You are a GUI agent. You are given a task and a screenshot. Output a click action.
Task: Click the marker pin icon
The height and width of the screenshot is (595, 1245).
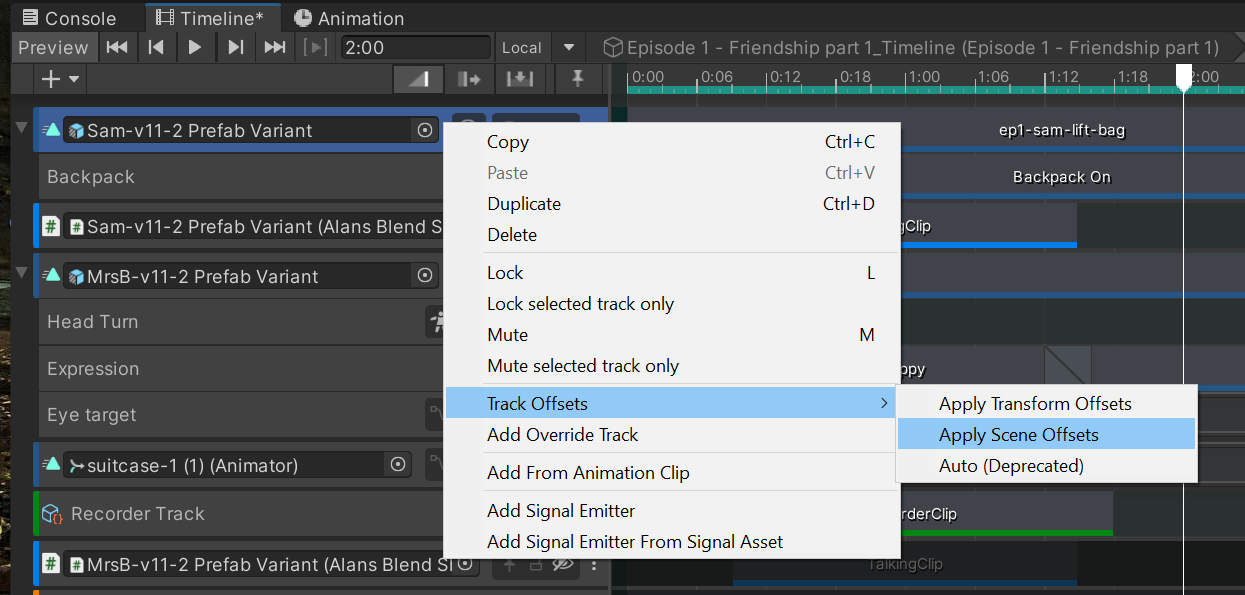click(577, 79)
